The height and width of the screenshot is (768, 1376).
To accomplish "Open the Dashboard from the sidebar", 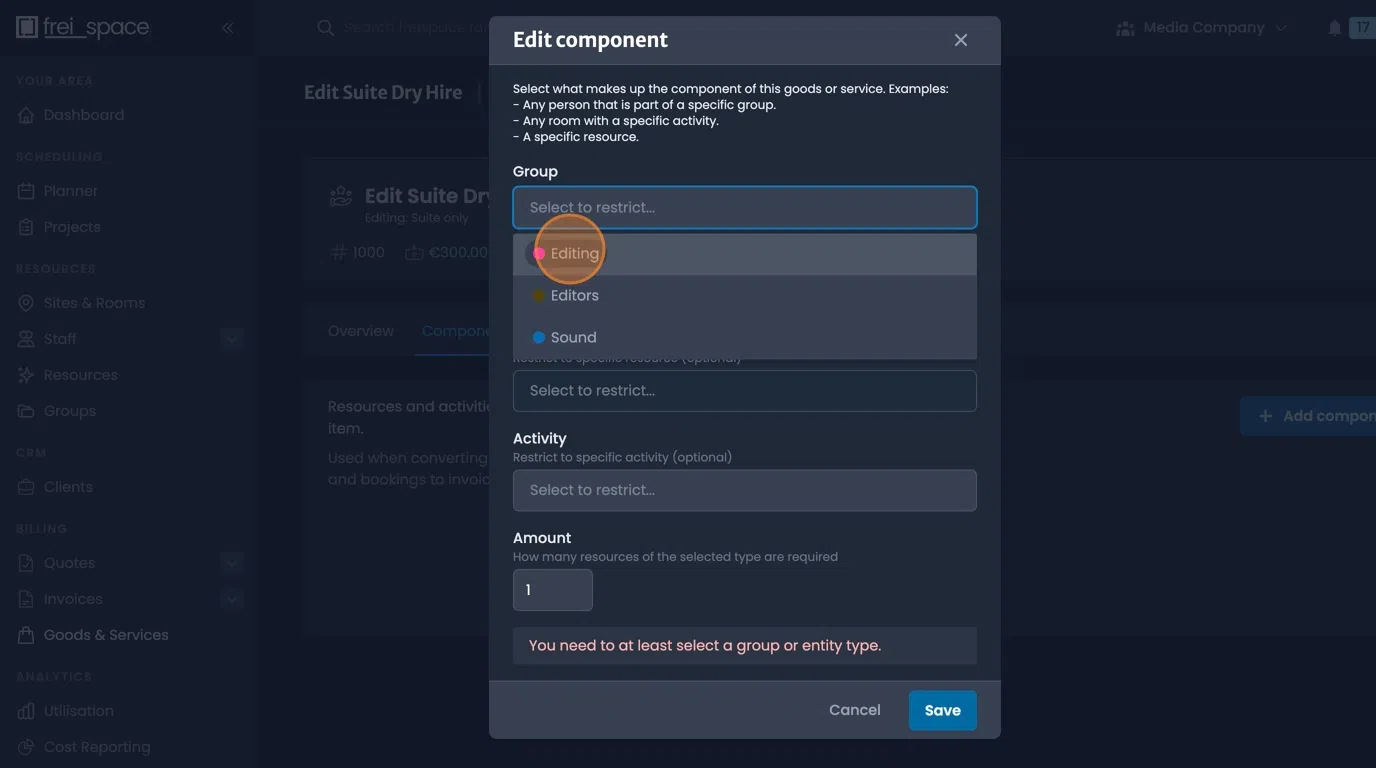I will click(84, 113).
